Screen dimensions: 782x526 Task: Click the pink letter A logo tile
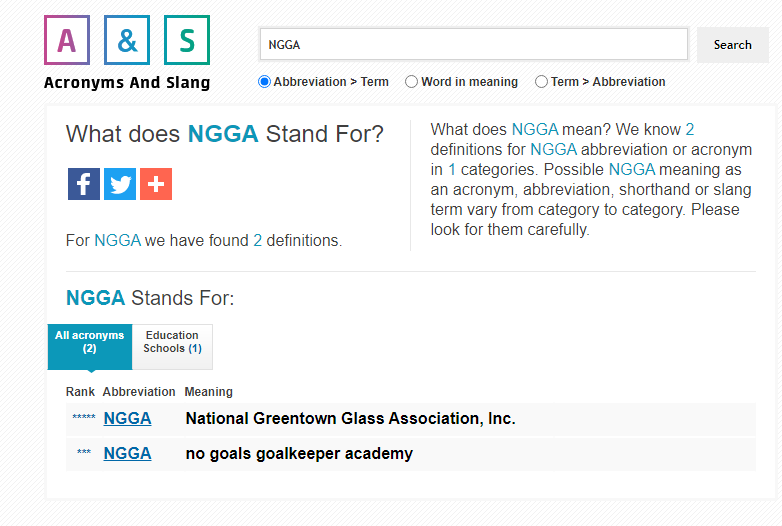coord(67,40)
